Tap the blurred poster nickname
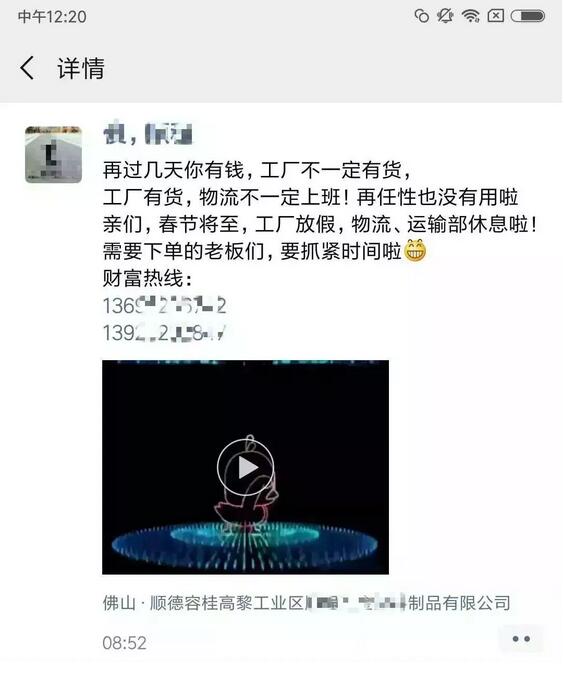The width and height of the screenshot is (564, 676). (147, 134)
